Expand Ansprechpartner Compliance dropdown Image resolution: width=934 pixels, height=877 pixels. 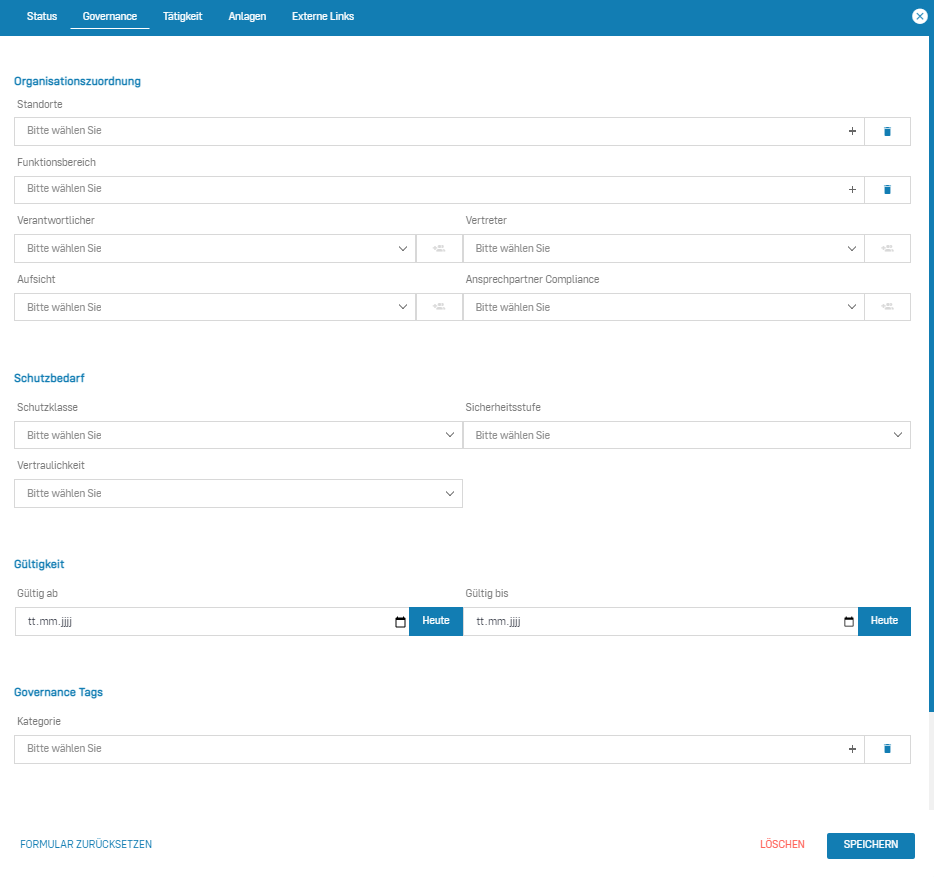[x=662, y=307]
